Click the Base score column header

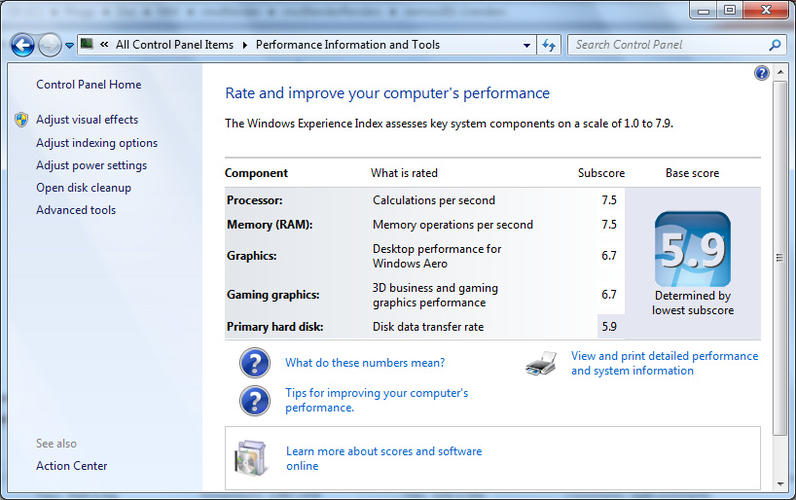click(692, 173)
